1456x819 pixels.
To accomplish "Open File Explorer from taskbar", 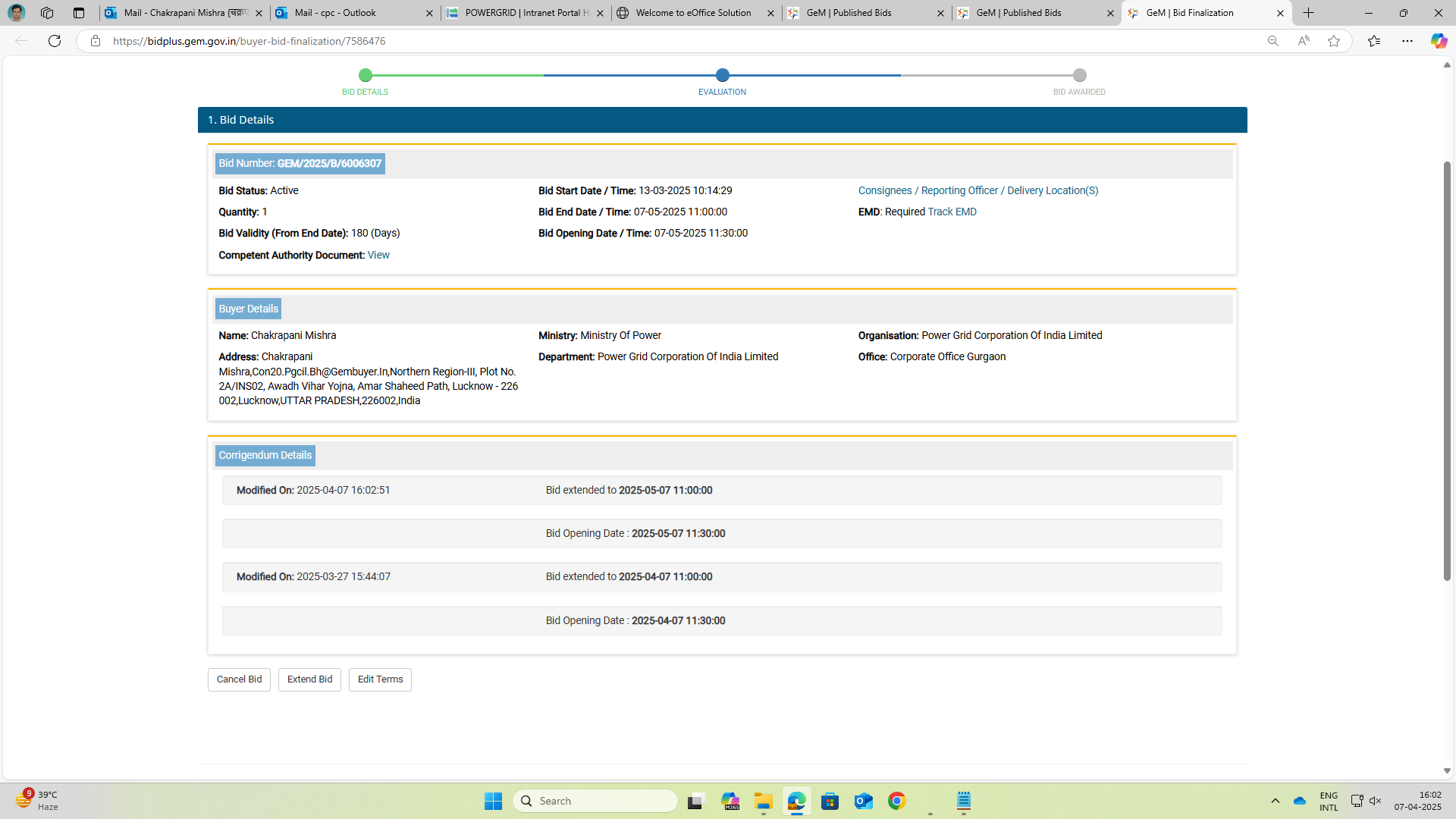I will click(x=763, y=801).
